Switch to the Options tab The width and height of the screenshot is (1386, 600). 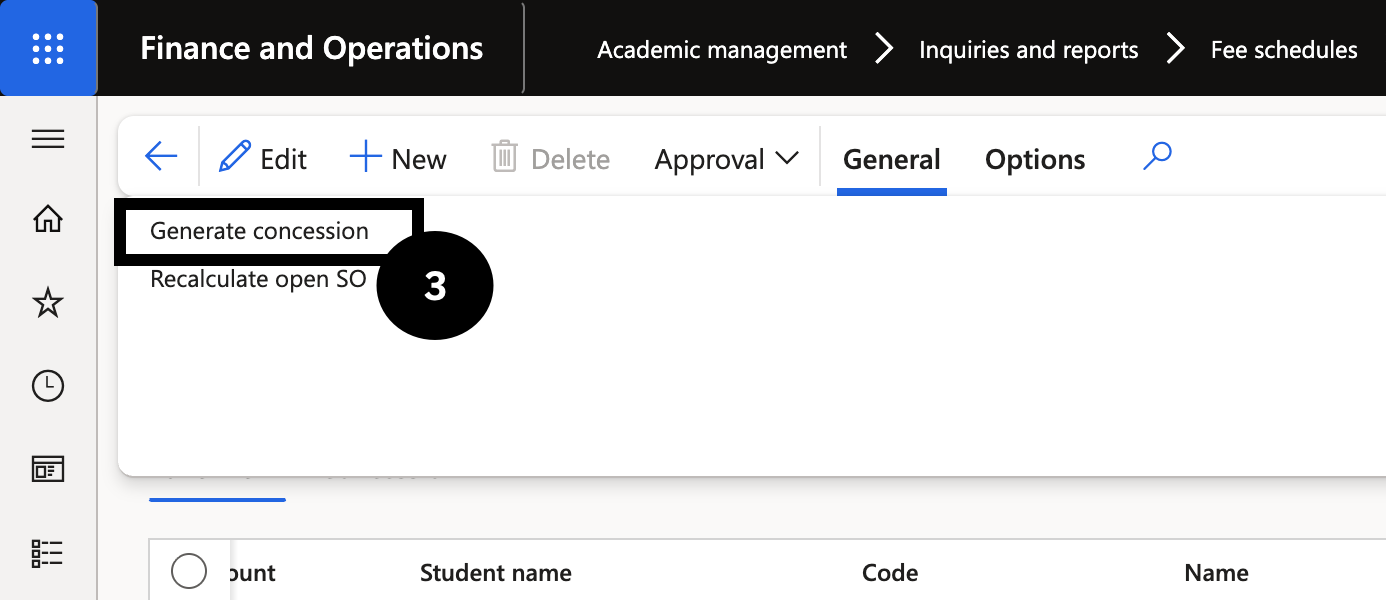coord(1035,160)
